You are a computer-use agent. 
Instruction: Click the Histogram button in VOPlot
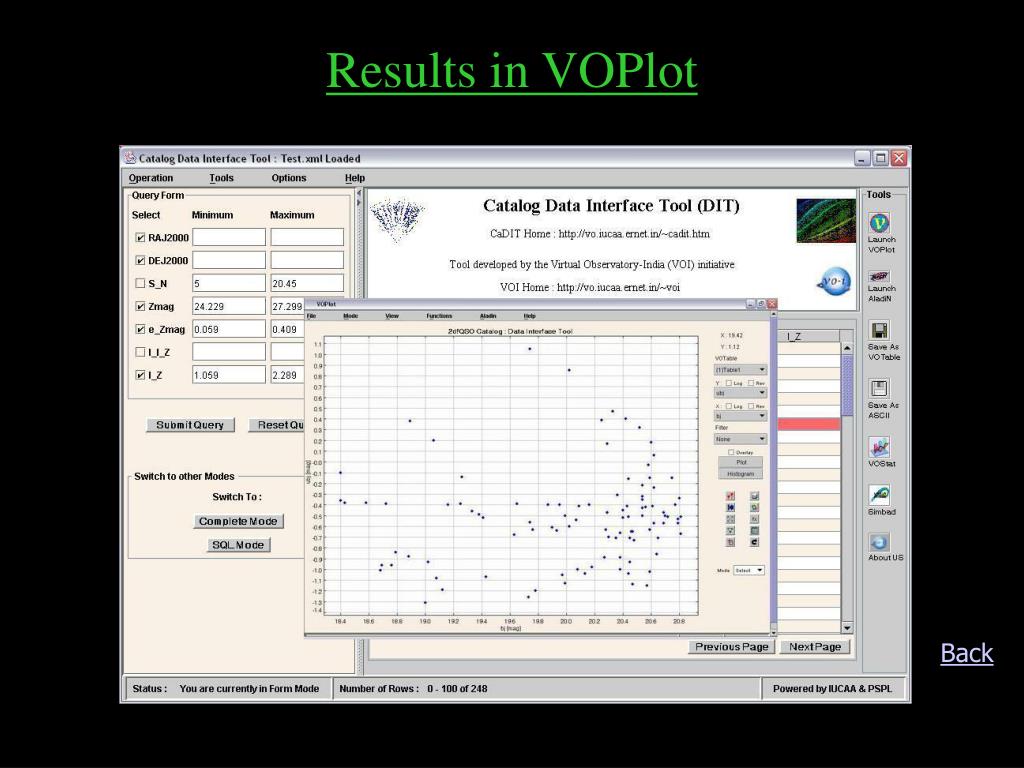point(741,473)
